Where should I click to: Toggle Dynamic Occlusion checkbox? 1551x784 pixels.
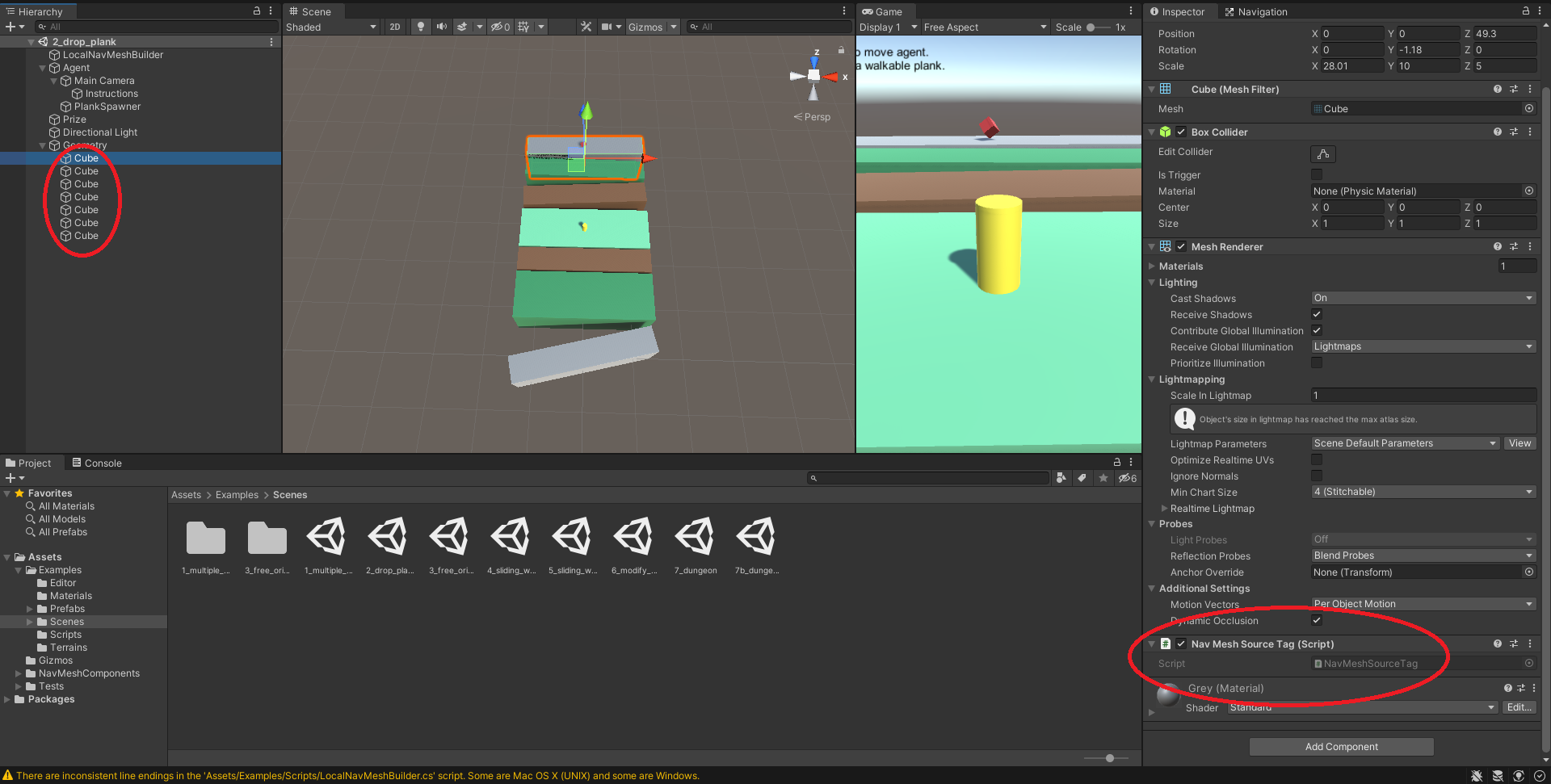click(x=1317, y=620)
